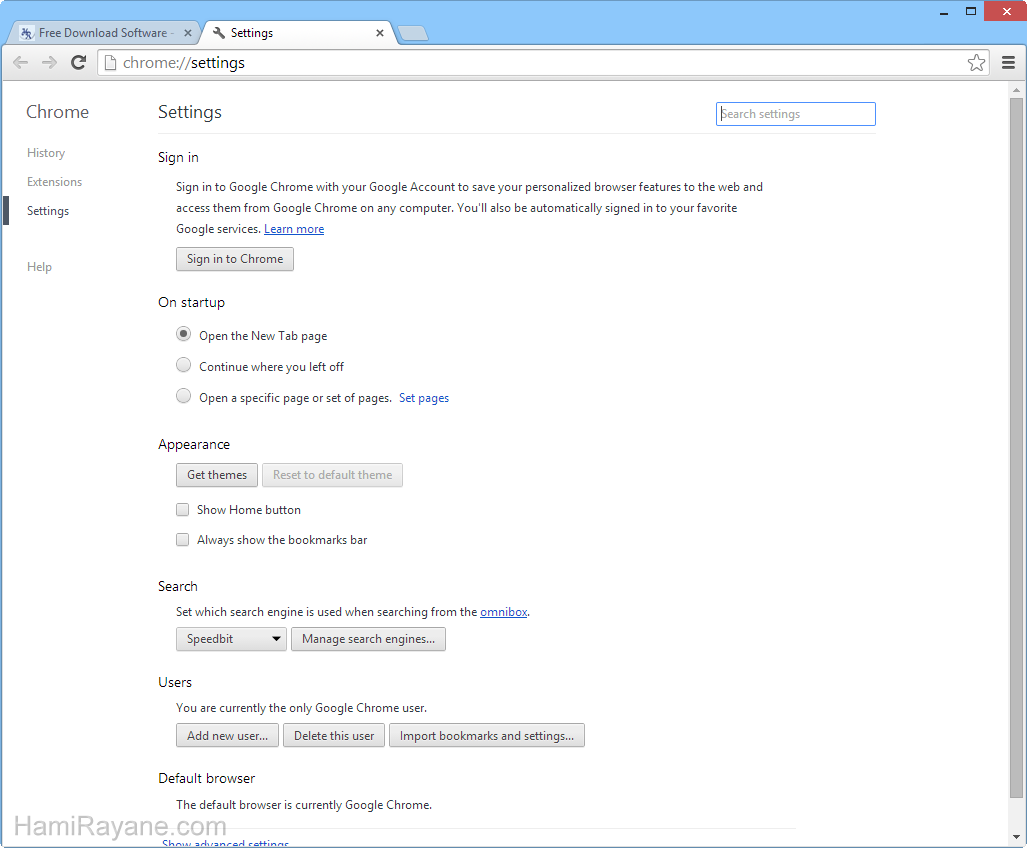Image resolution: width=1027 pixels, height=848 pixels.
Task: Open a new tab
Action: click(413, 33)
